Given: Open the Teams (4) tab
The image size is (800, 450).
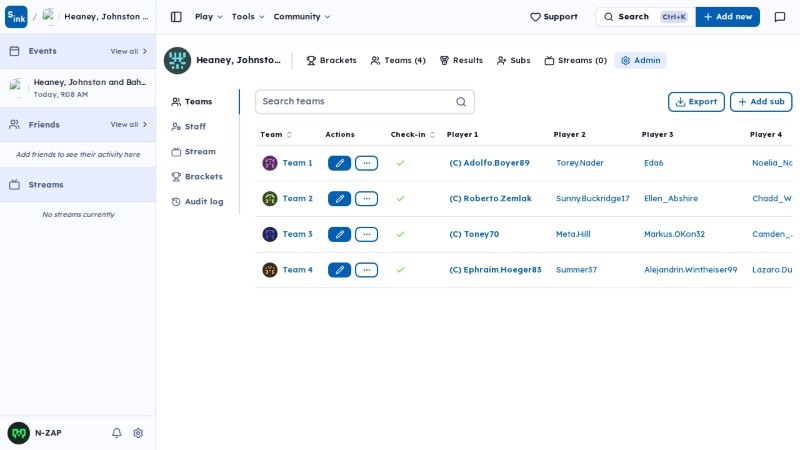Looking at the screenshot, I should click(x=398, y=60).
